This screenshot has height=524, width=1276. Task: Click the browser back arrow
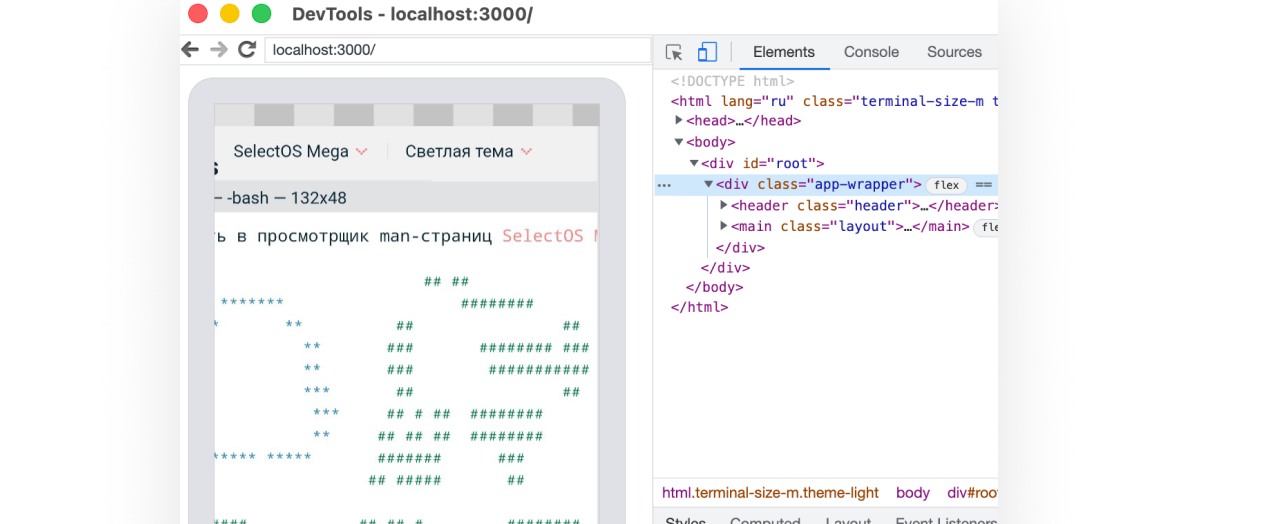pyautogui.click(x=190, y=50)
